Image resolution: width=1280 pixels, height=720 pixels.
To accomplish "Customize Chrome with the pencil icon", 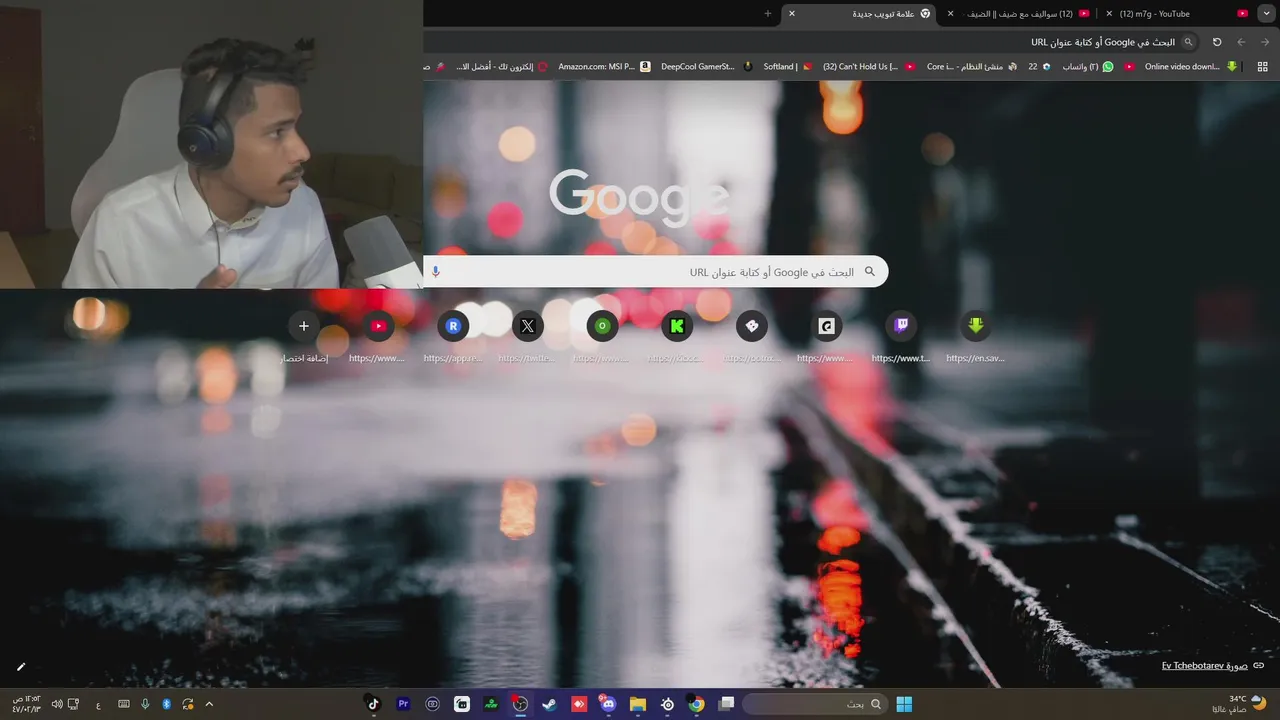I will (x=21, y=666).
